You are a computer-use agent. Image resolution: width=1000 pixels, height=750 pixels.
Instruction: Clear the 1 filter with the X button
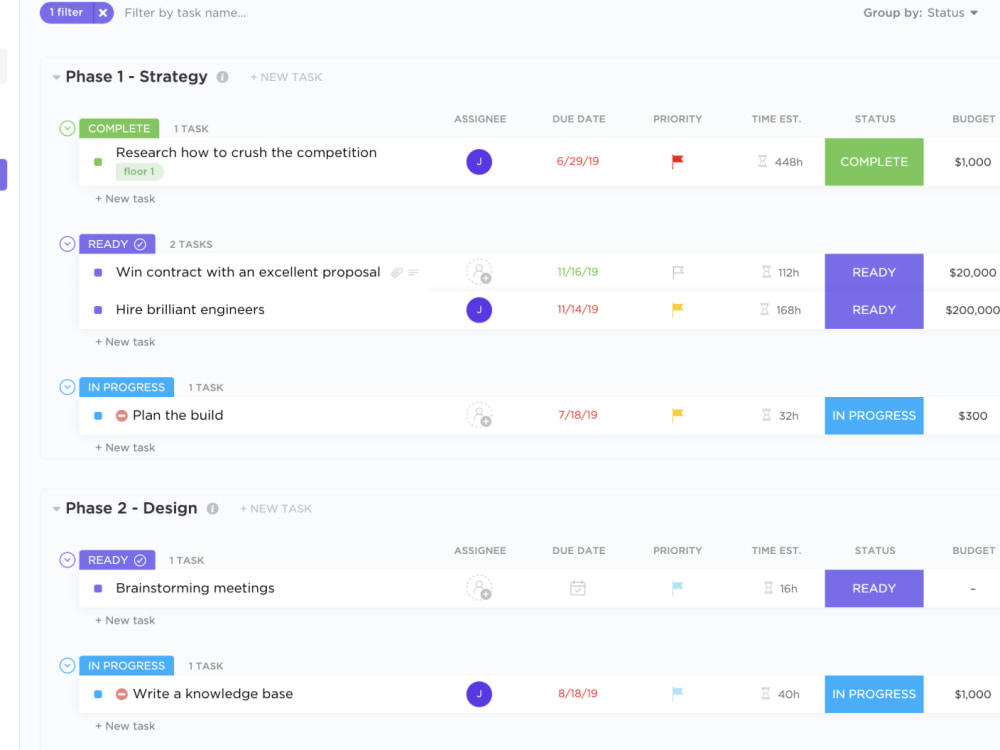point(103,13)
